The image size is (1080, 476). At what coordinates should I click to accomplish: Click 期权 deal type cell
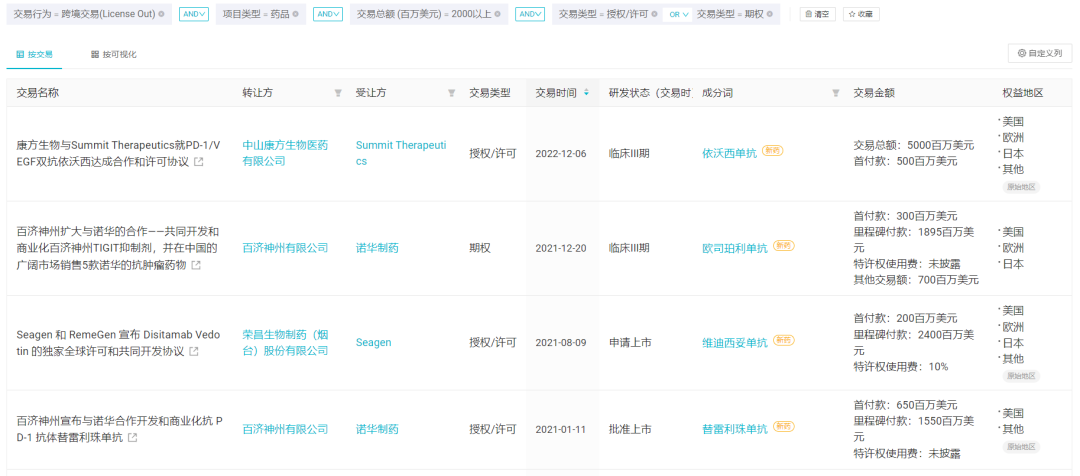(480, 248)
